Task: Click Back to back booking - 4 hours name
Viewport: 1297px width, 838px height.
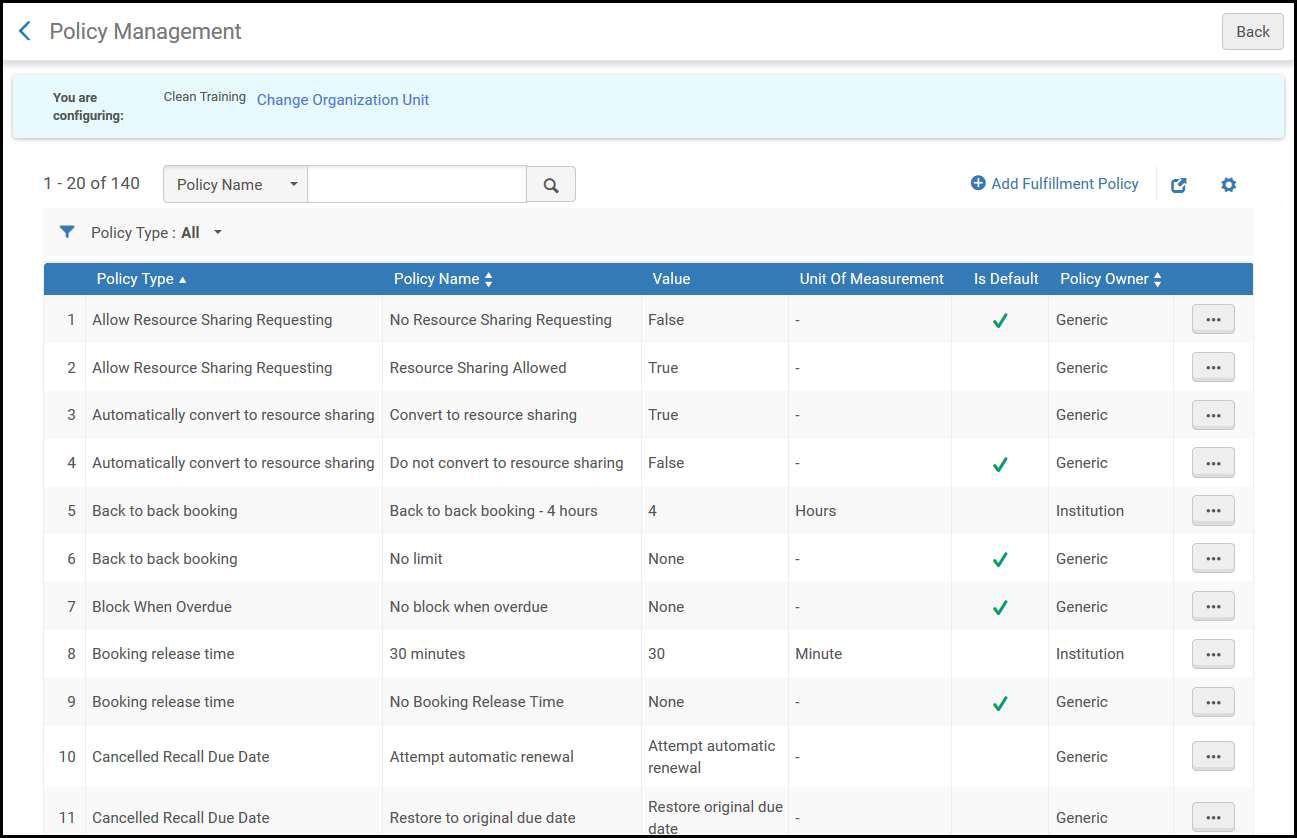Action: click(493, 511)
